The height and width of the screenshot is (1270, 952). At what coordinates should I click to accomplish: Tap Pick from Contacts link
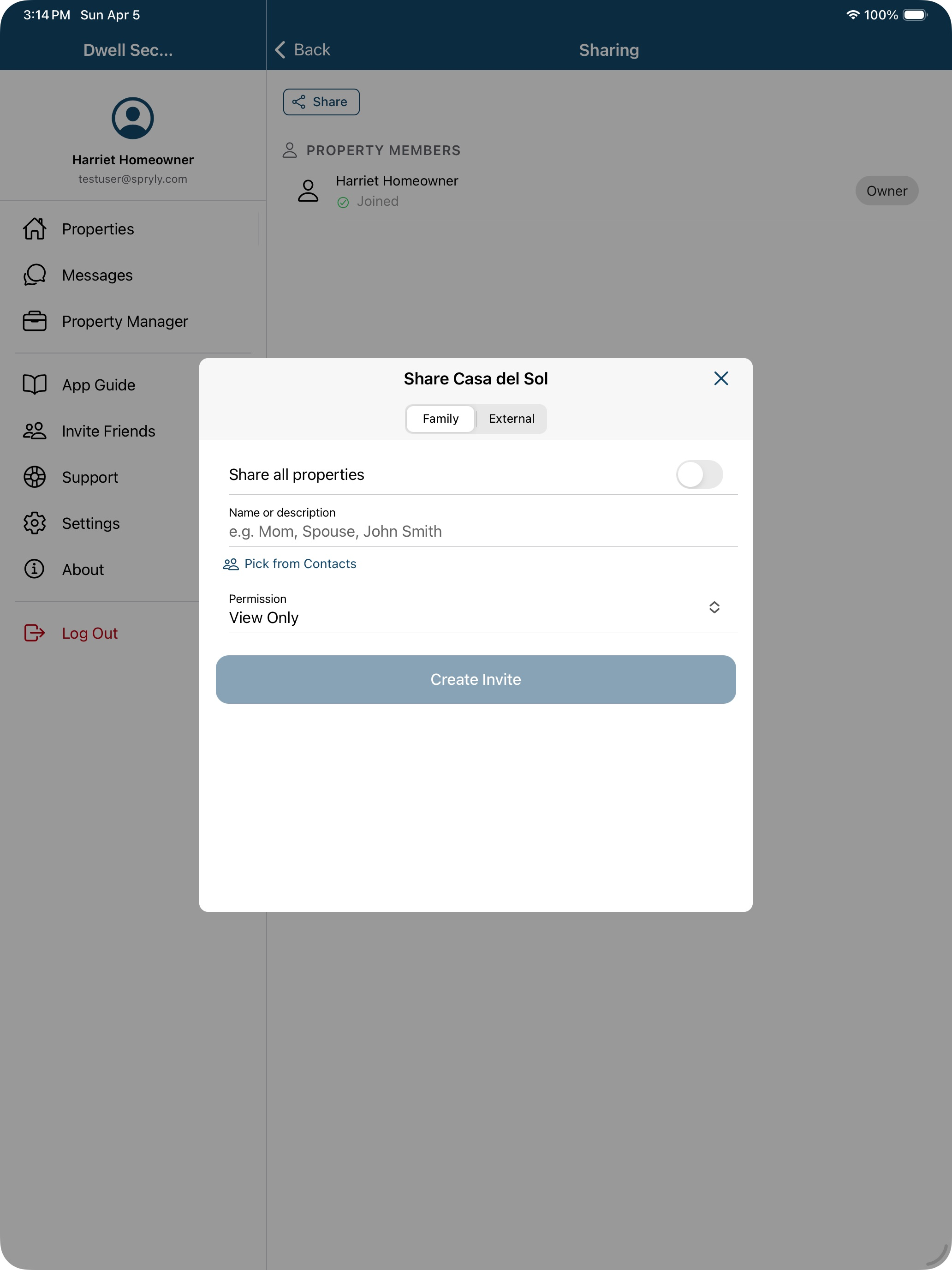click(x=300, y=564)
